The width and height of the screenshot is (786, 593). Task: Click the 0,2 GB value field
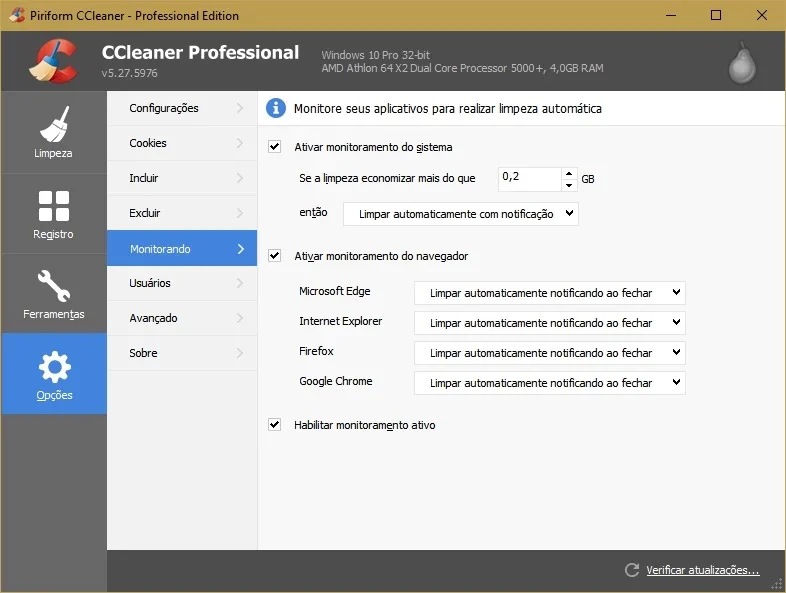click(x=529, y=179)
